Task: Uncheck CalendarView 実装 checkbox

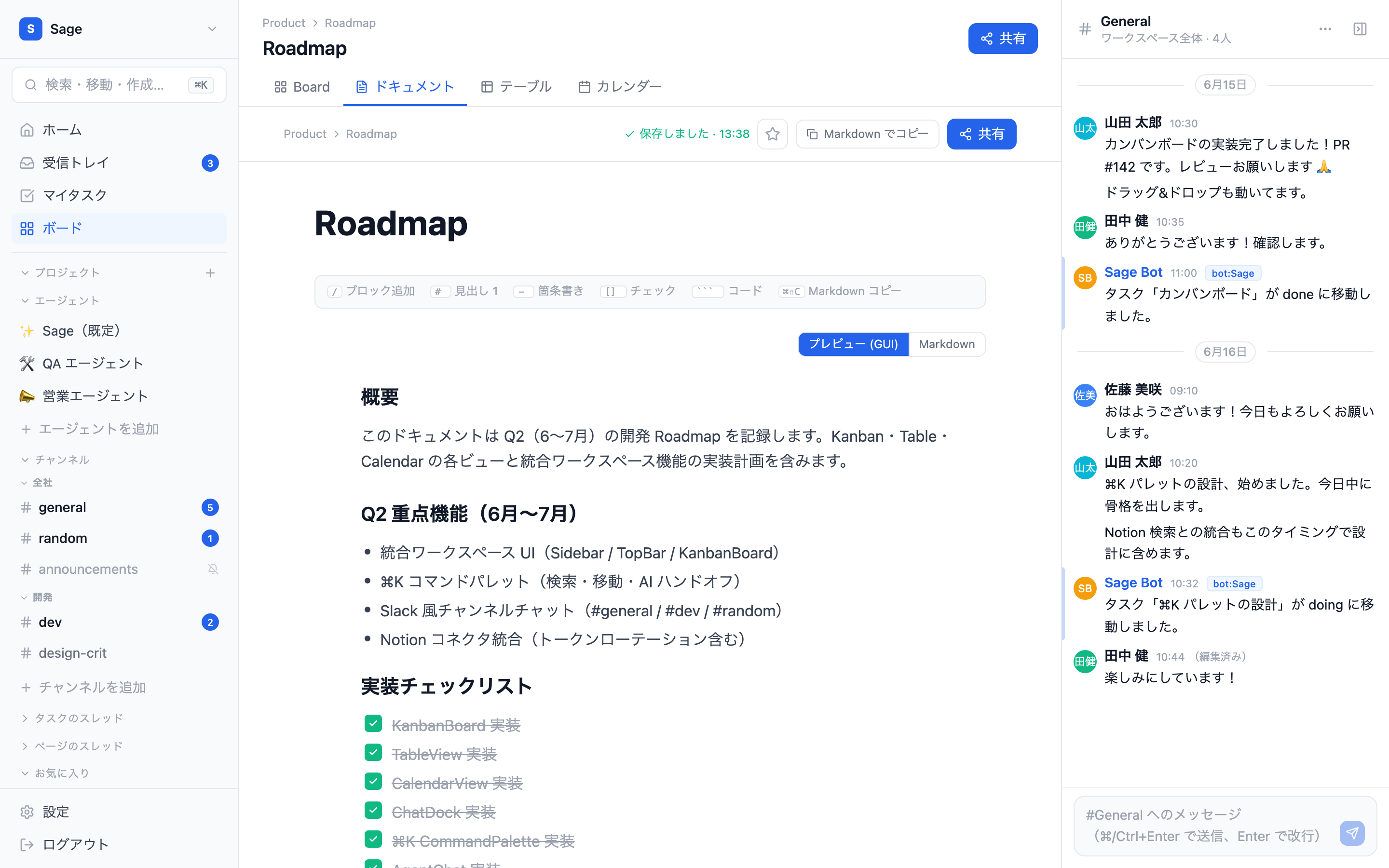Action: click(x=373, y=781)
